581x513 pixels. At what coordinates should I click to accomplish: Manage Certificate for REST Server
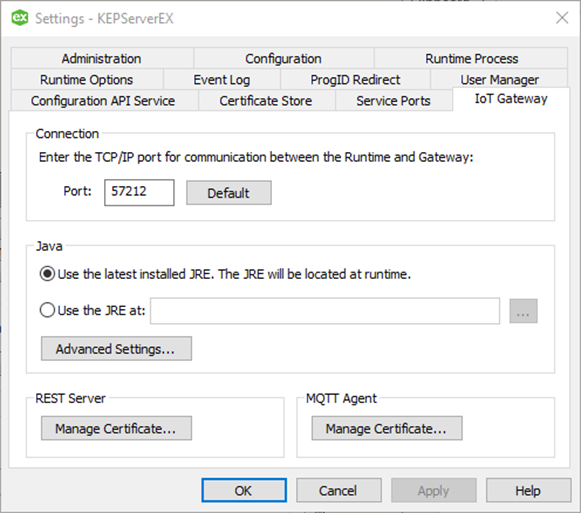click(x=116, y=428)
